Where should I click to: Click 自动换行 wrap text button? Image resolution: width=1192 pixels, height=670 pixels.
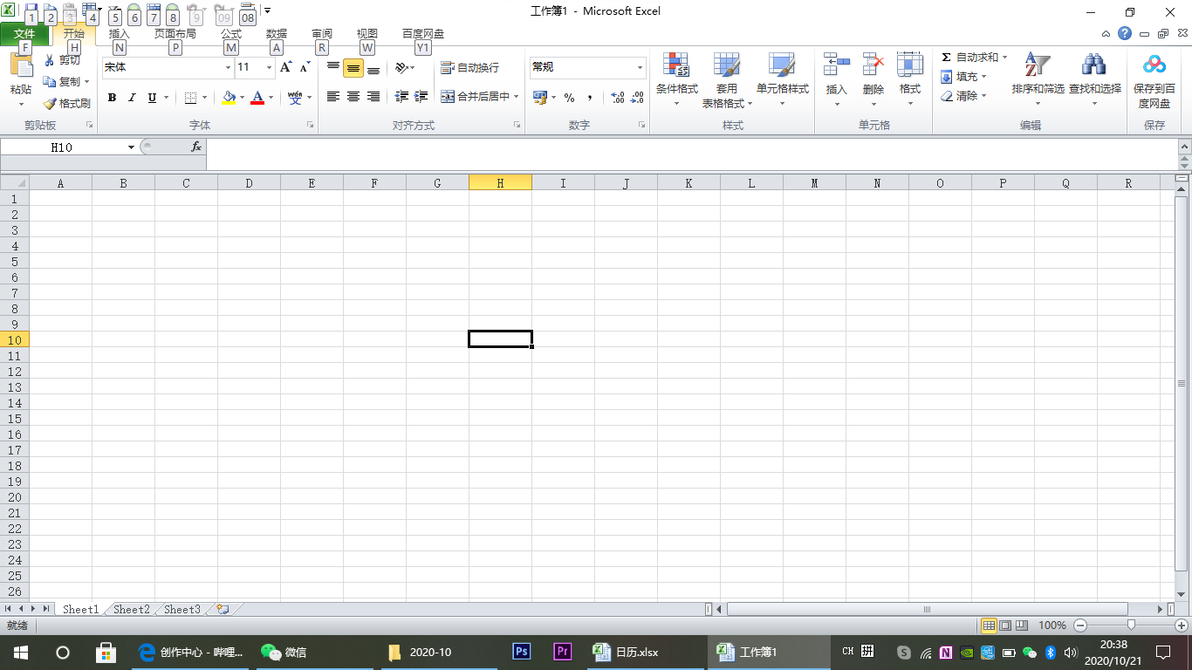pos(470,68)
